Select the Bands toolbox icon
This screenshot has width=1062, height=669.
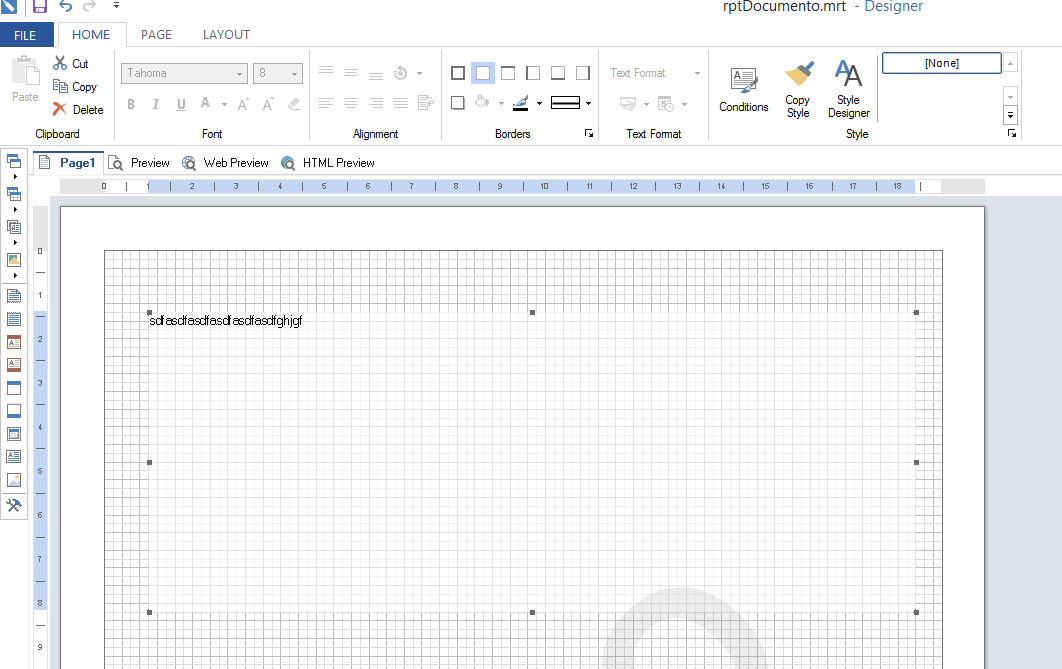click(x=14, y=161)
